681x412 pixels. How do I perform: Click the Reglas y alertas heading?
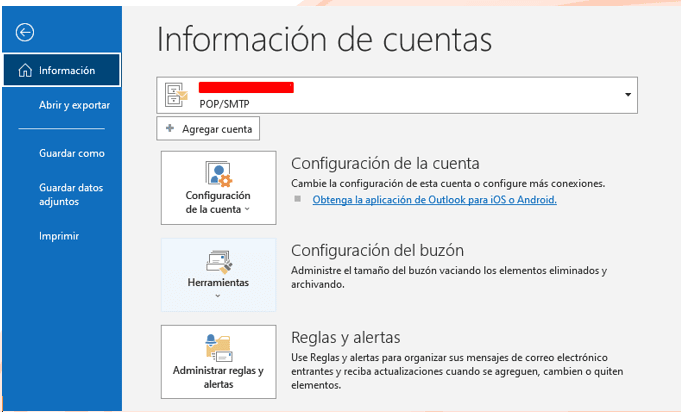click(346, 337)
